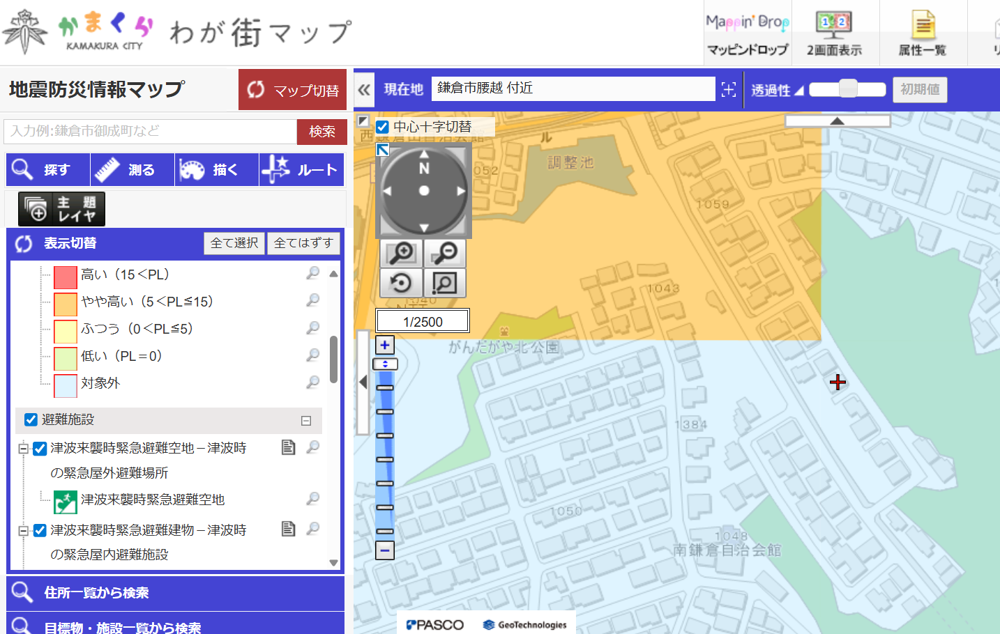Viewport: 1000px width, 634px height.
Task: Switch to 2画面表示 split view
Action: tap(833, 33)
